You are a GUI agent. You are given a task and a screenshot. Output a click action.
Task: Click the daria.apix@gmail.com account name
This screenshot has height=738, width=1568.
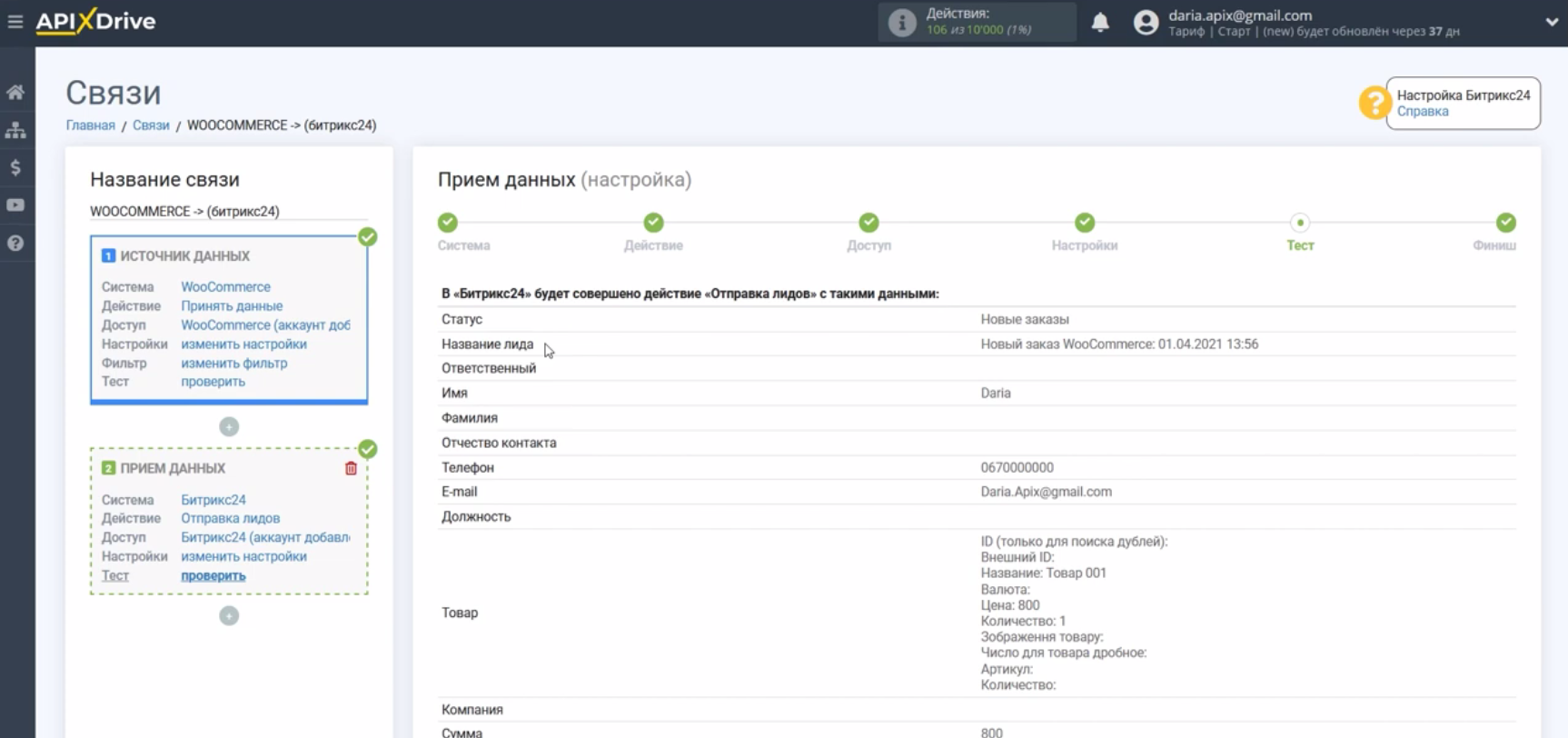coord(1240,15)
